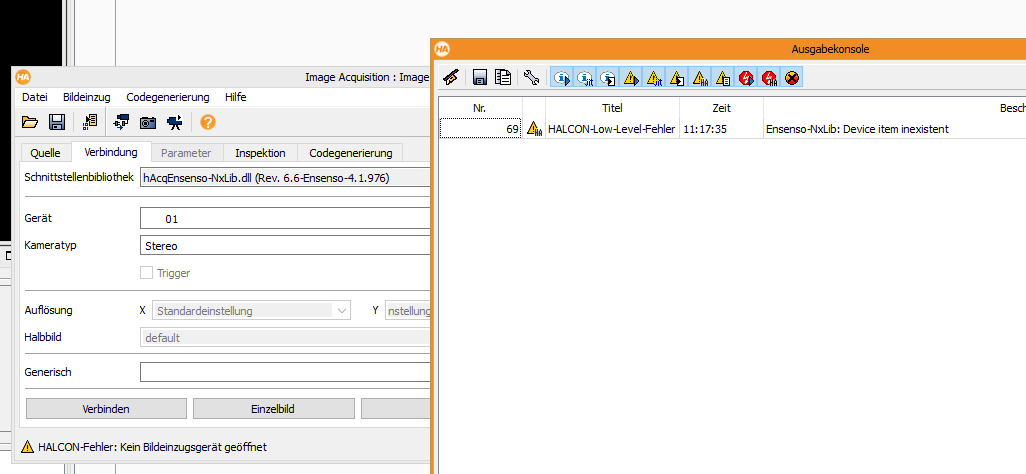This screenshot has width=1026, height=474.
Task: Open the Schnittstellenbibliothek dropdown
Action: pos(285,177)
